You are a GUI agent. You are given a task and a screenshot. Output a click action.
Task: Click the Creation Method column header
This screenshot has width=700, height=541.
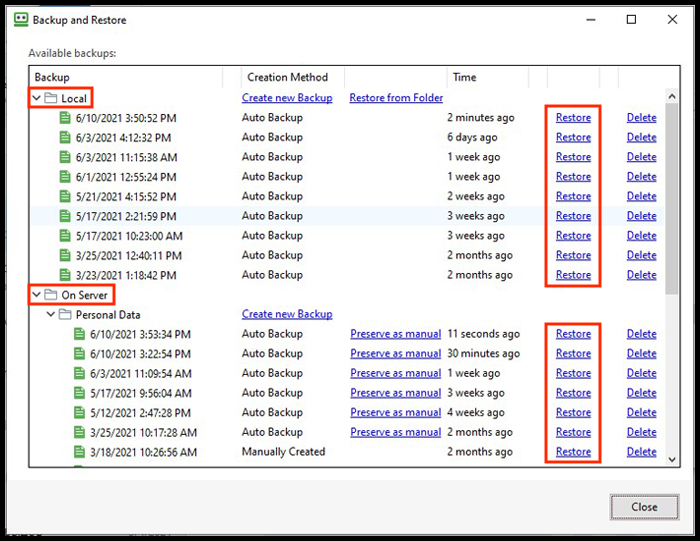(x=293, y=77)
